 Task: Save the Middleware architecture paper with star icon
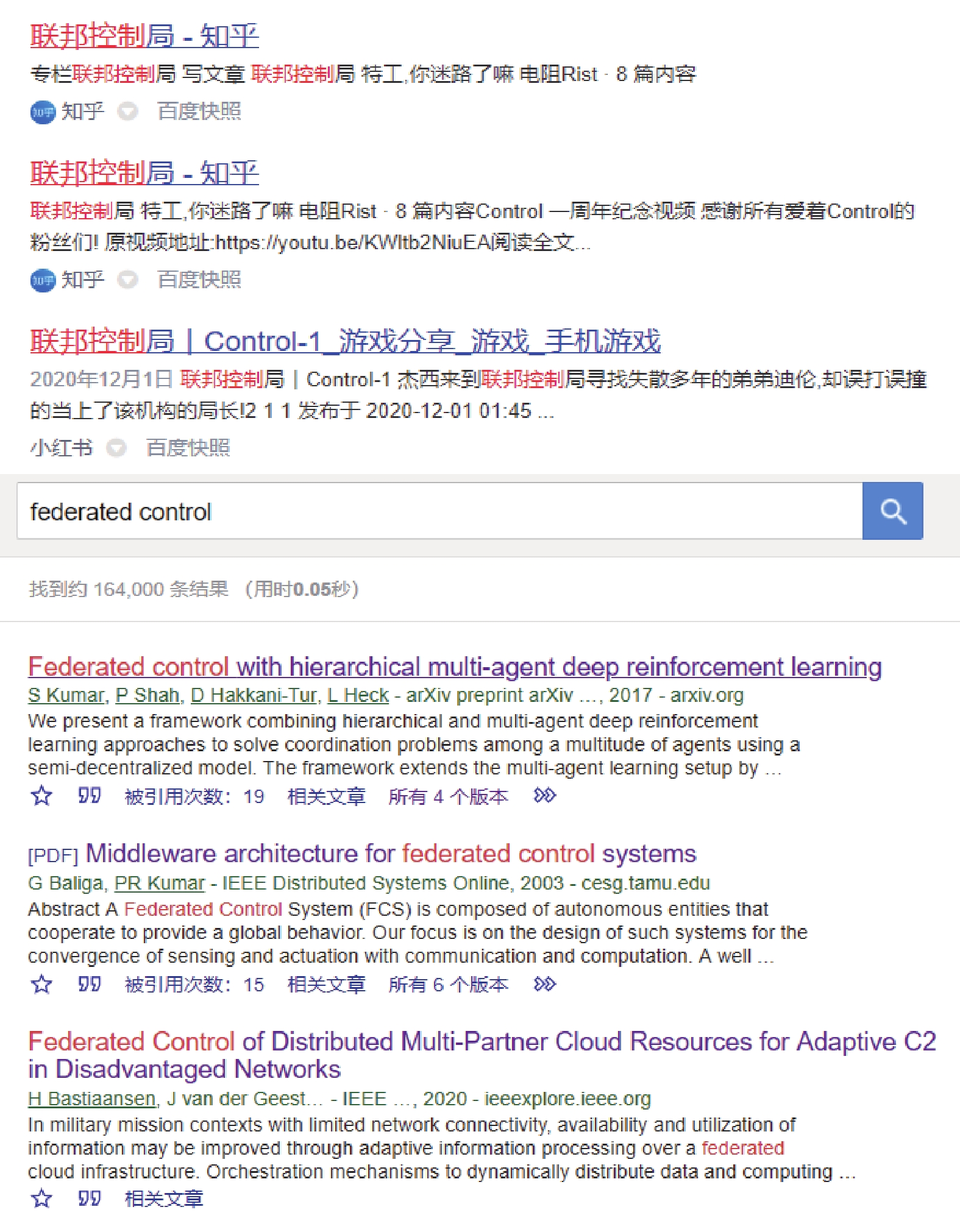pos(41,984)
